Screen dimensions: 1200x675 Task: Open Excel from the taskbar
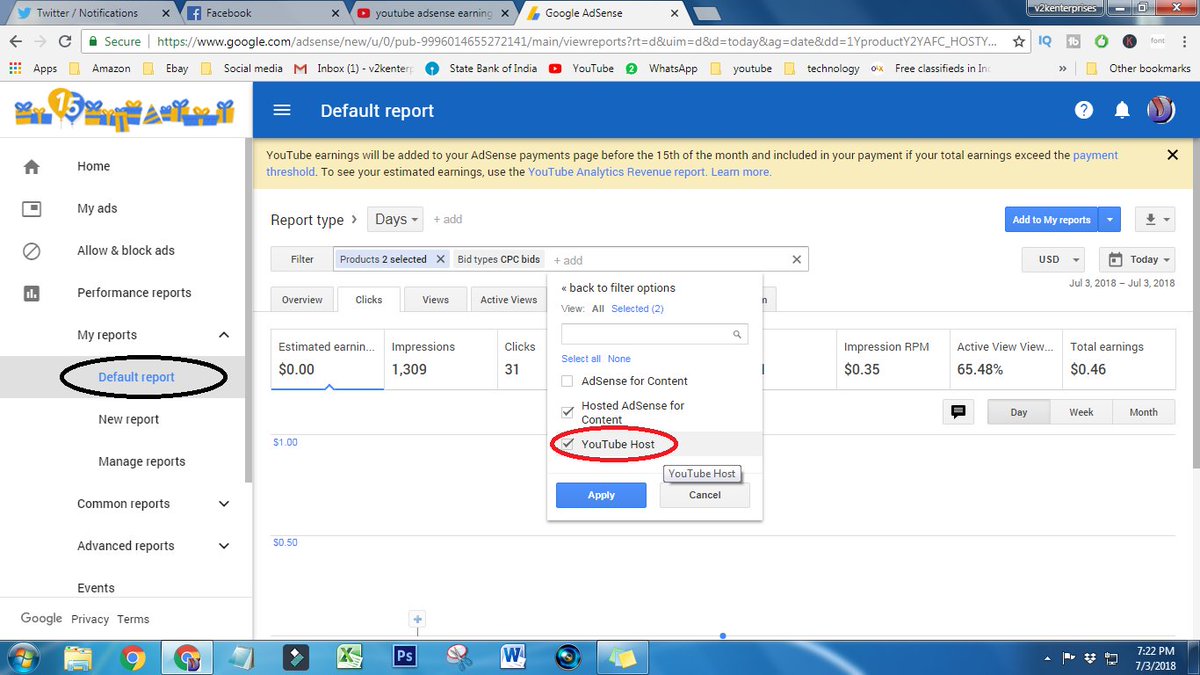click(350, 656)
